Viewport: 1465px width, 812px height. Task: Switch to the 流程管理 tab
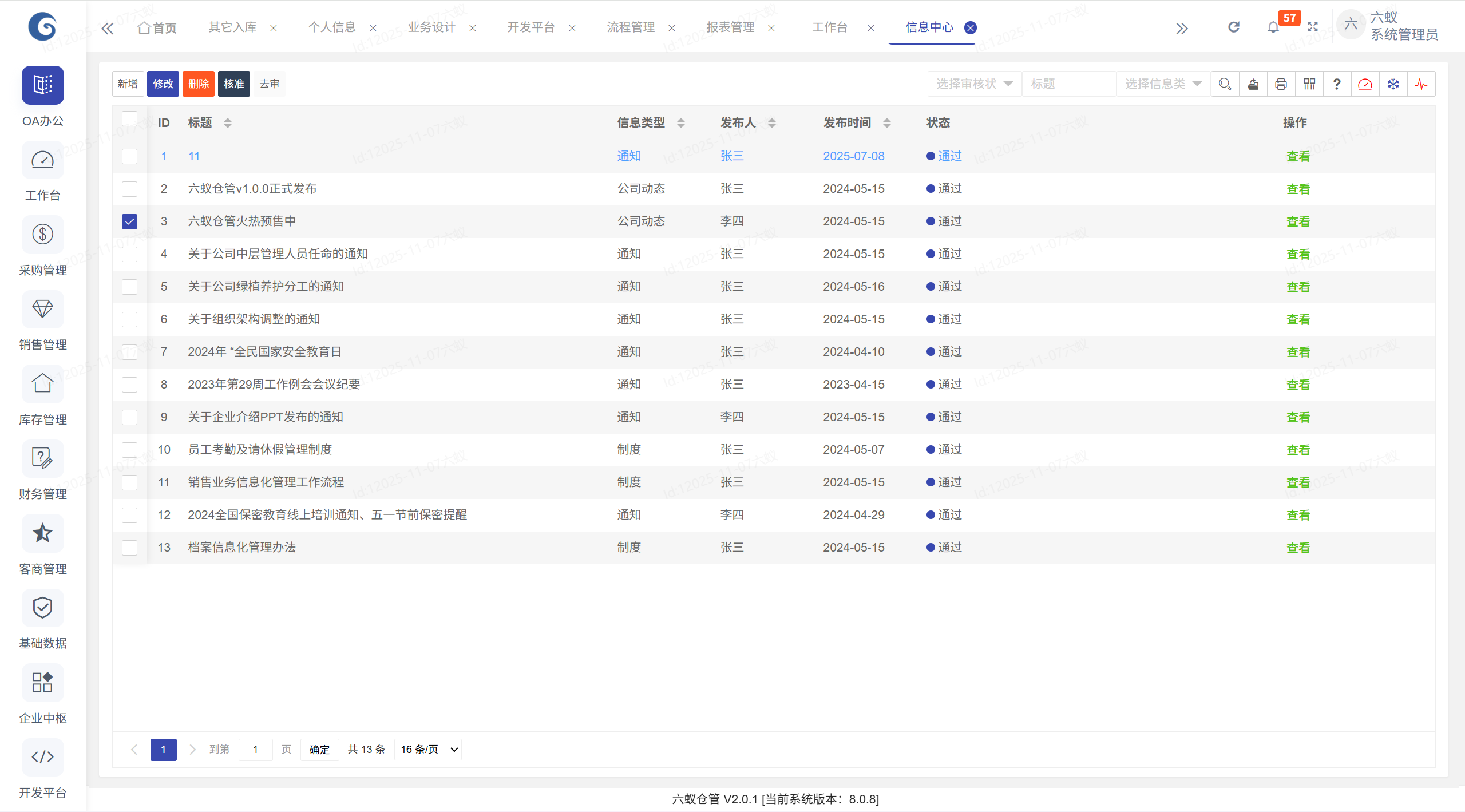[x=631, y=27]
